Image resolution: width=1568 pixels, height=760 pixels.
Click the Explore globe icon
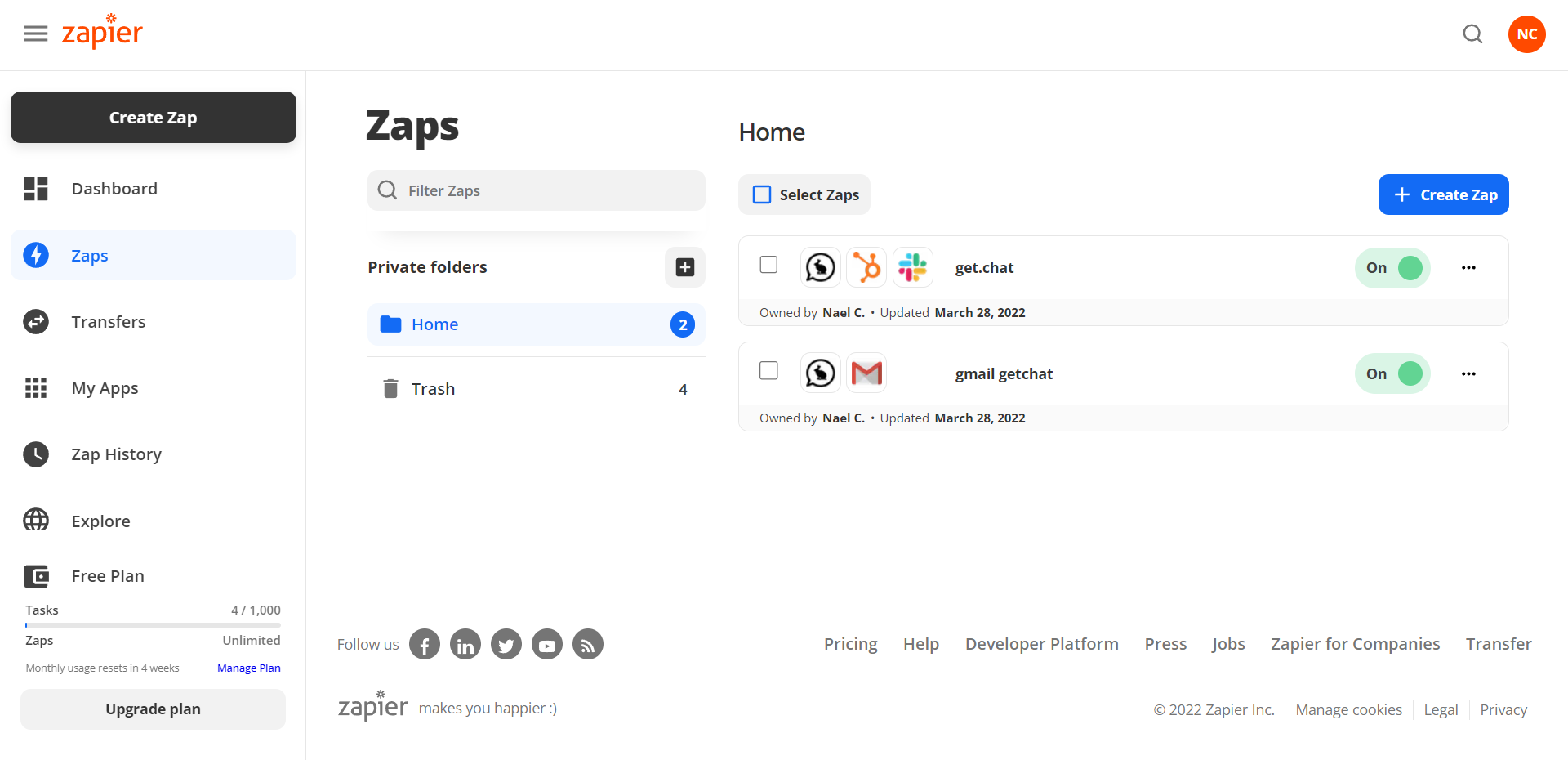[36, 520]
